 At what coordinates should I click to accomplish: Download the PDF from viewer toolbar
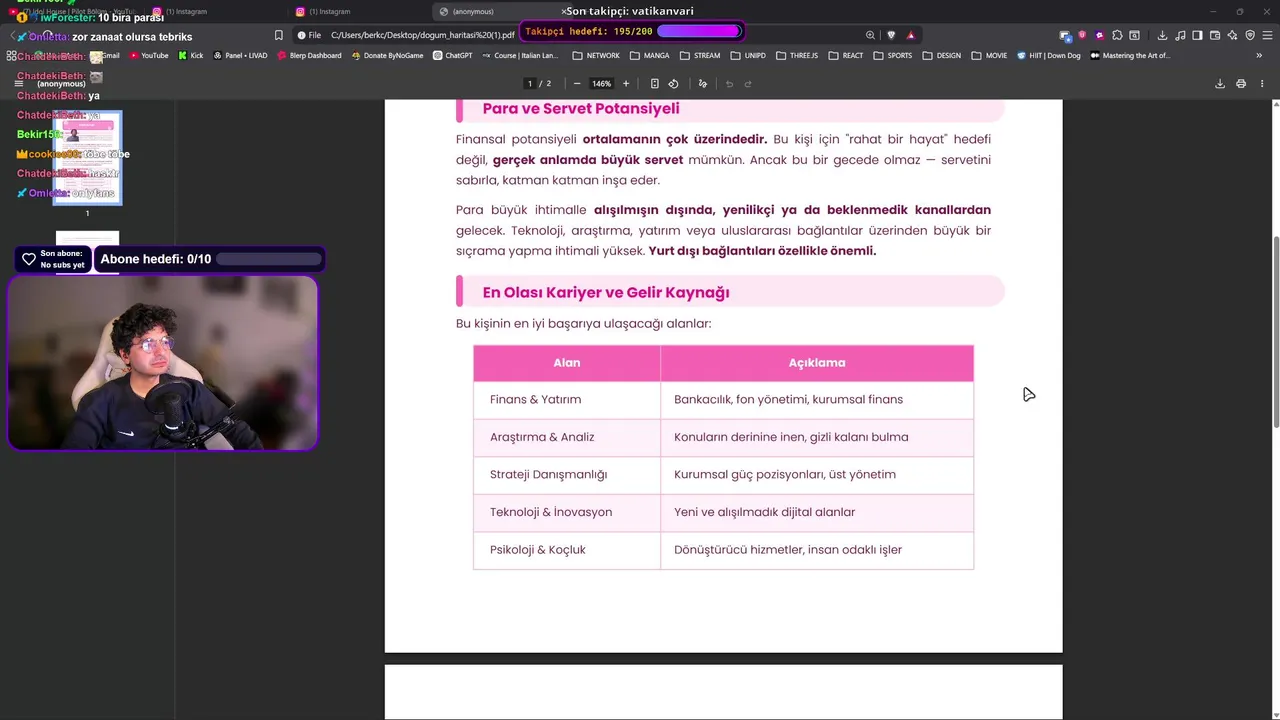(1220, 84)
